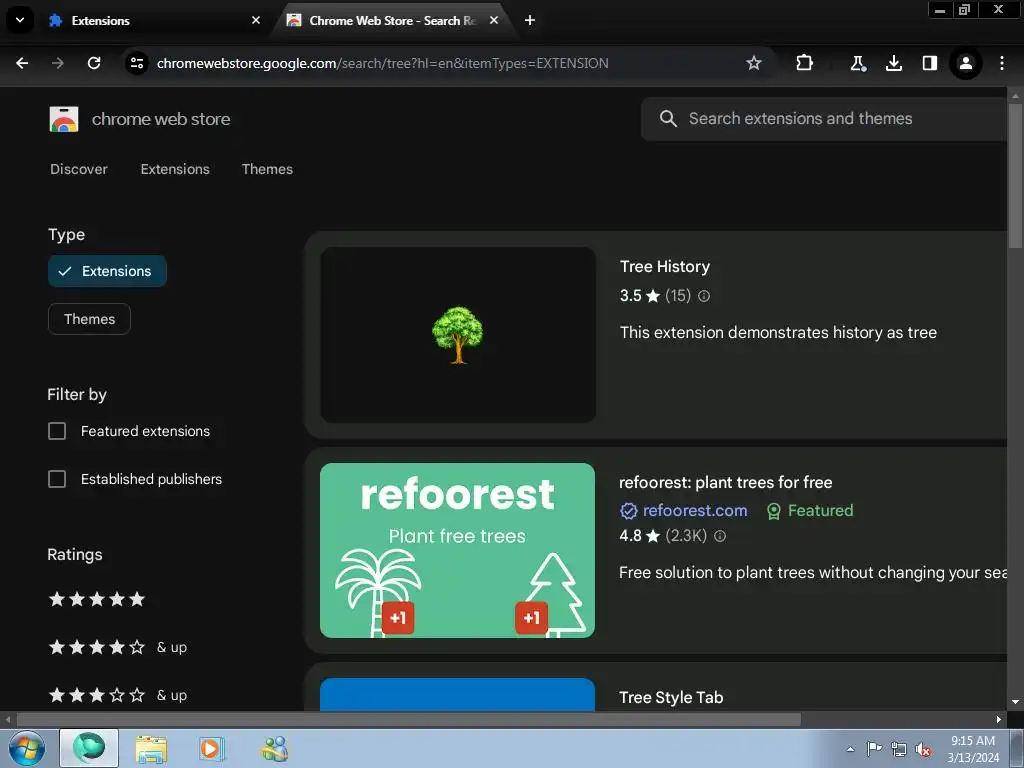
Task: Select the Themes type filter chip
Action: (89, 319)
